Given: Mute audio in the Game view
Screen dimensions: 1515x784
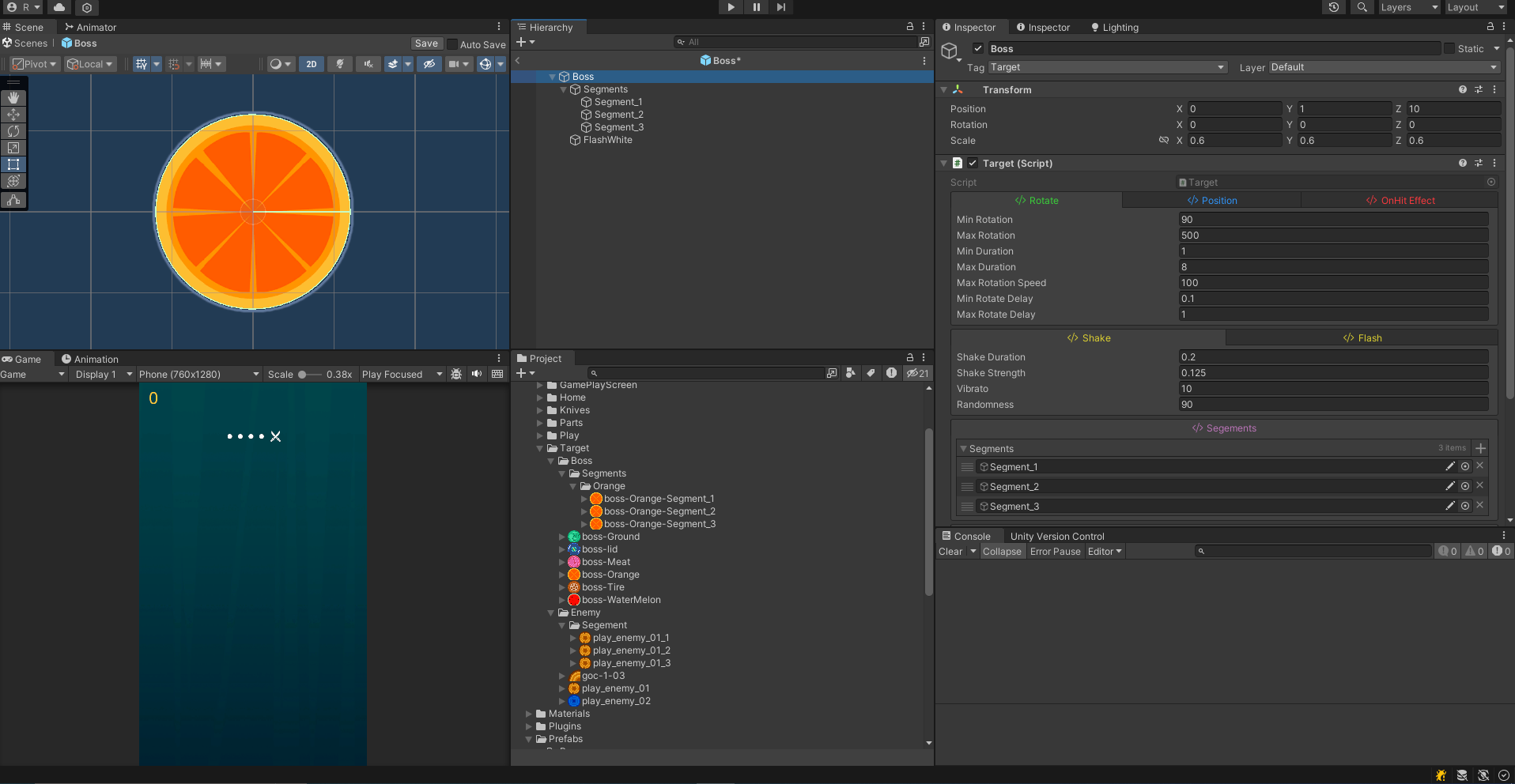Looking at the screenshot, I should click(477, 374).
